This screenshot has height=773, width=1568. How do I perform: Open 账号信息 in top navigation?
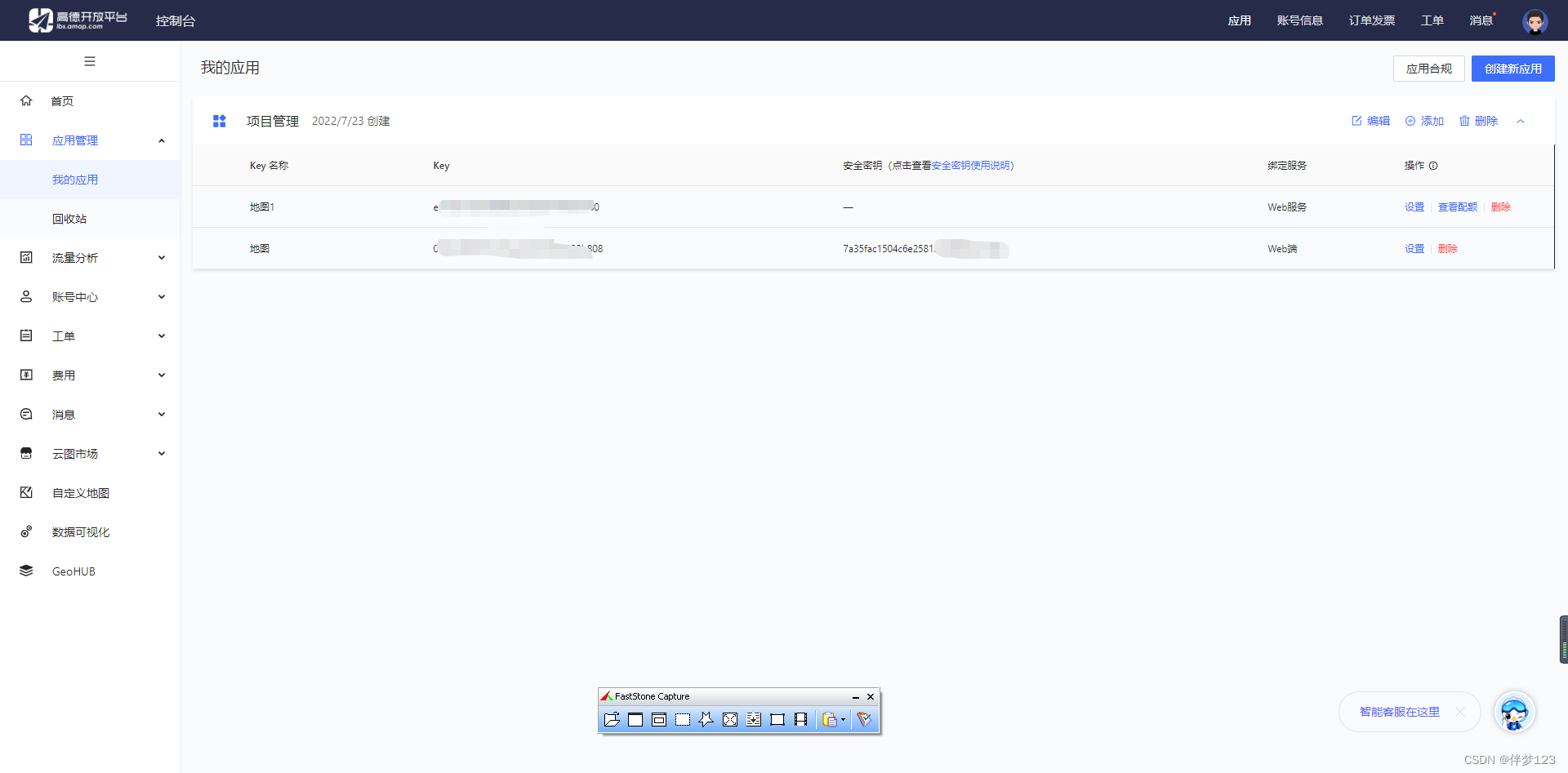1300,20
